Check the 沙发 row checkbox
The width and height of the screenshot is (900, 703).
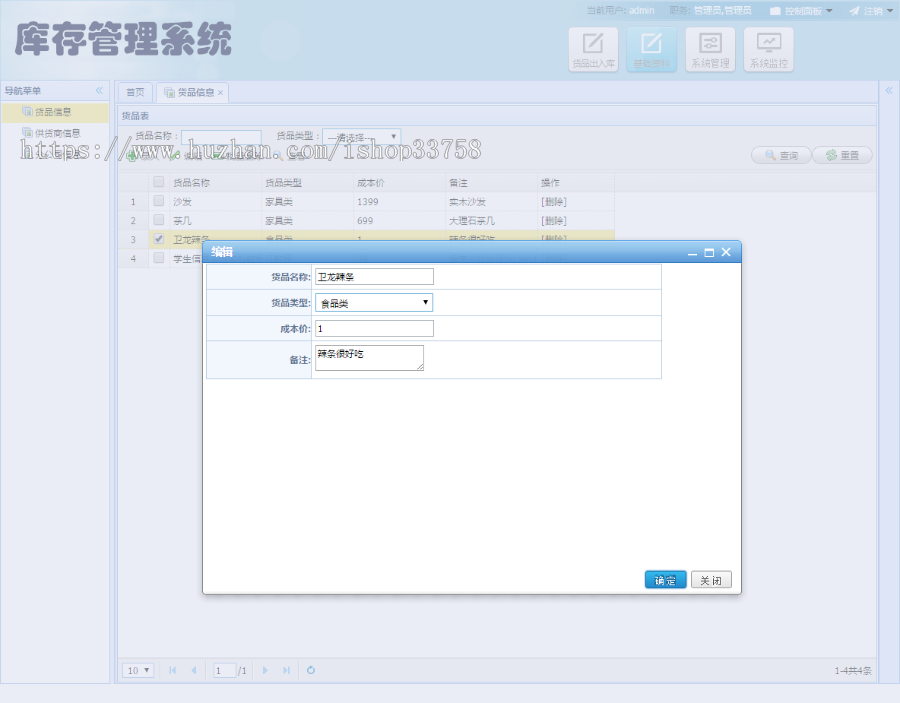click(158, 201)
